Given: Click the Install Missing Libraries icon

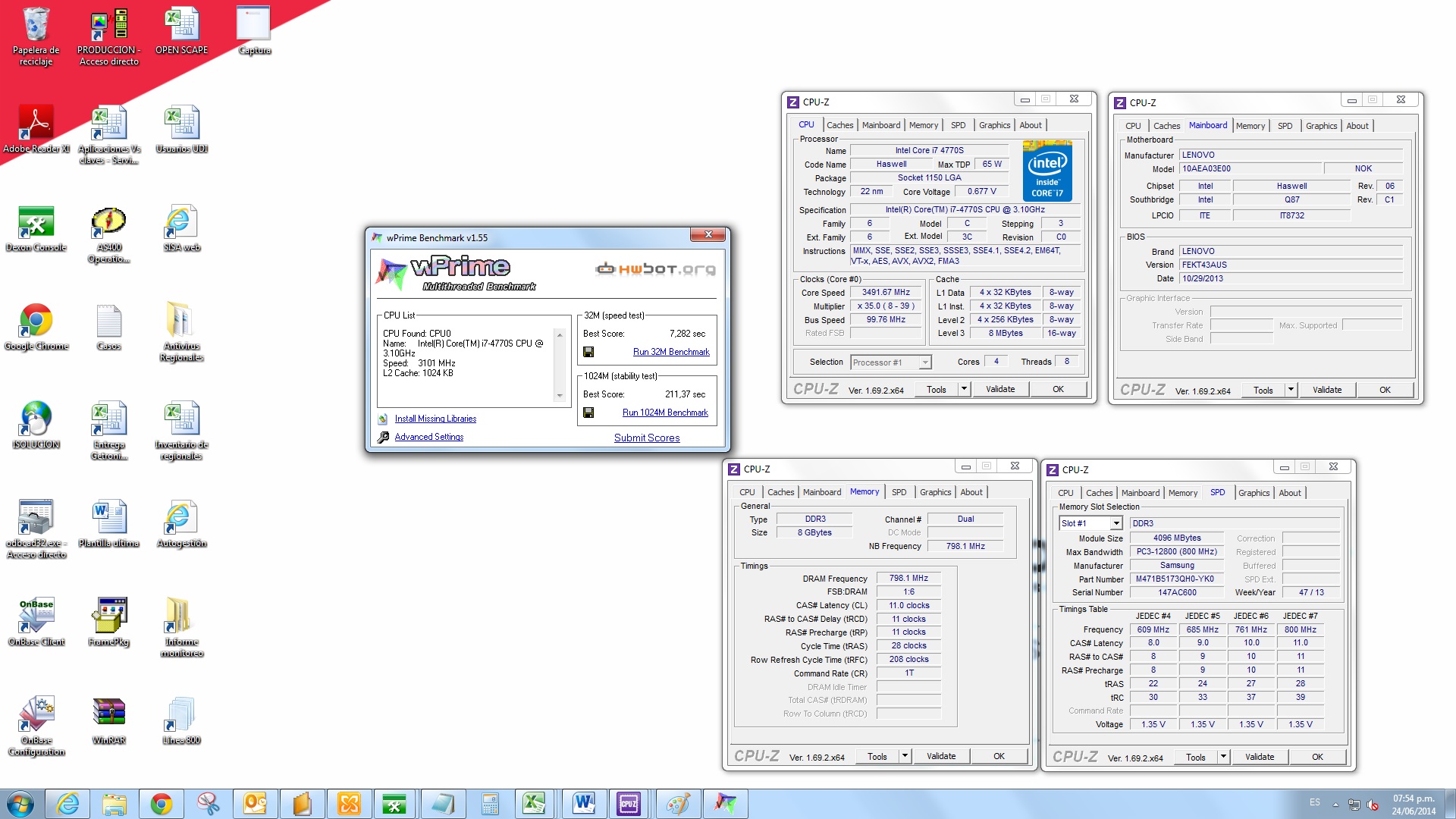Looking at the screenshot, I should [383, 419].
